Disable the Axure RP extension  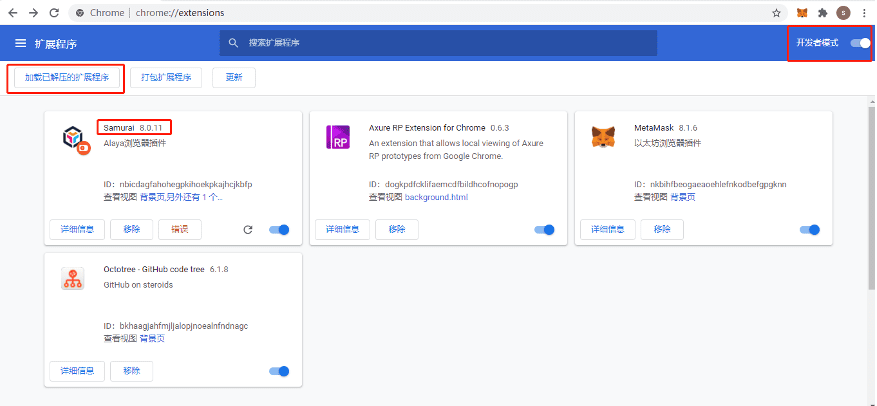pos(544,229)
